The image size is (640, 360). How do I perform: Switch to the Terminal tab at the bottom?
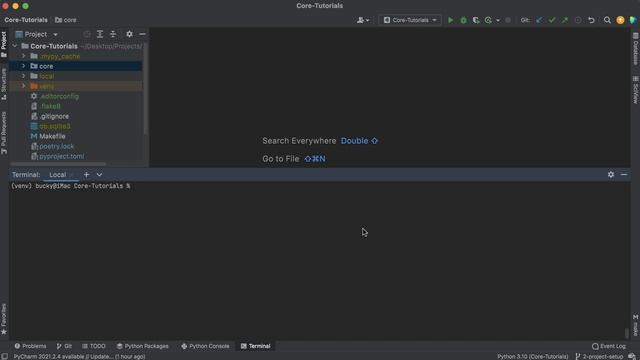(x=256, y=346)
